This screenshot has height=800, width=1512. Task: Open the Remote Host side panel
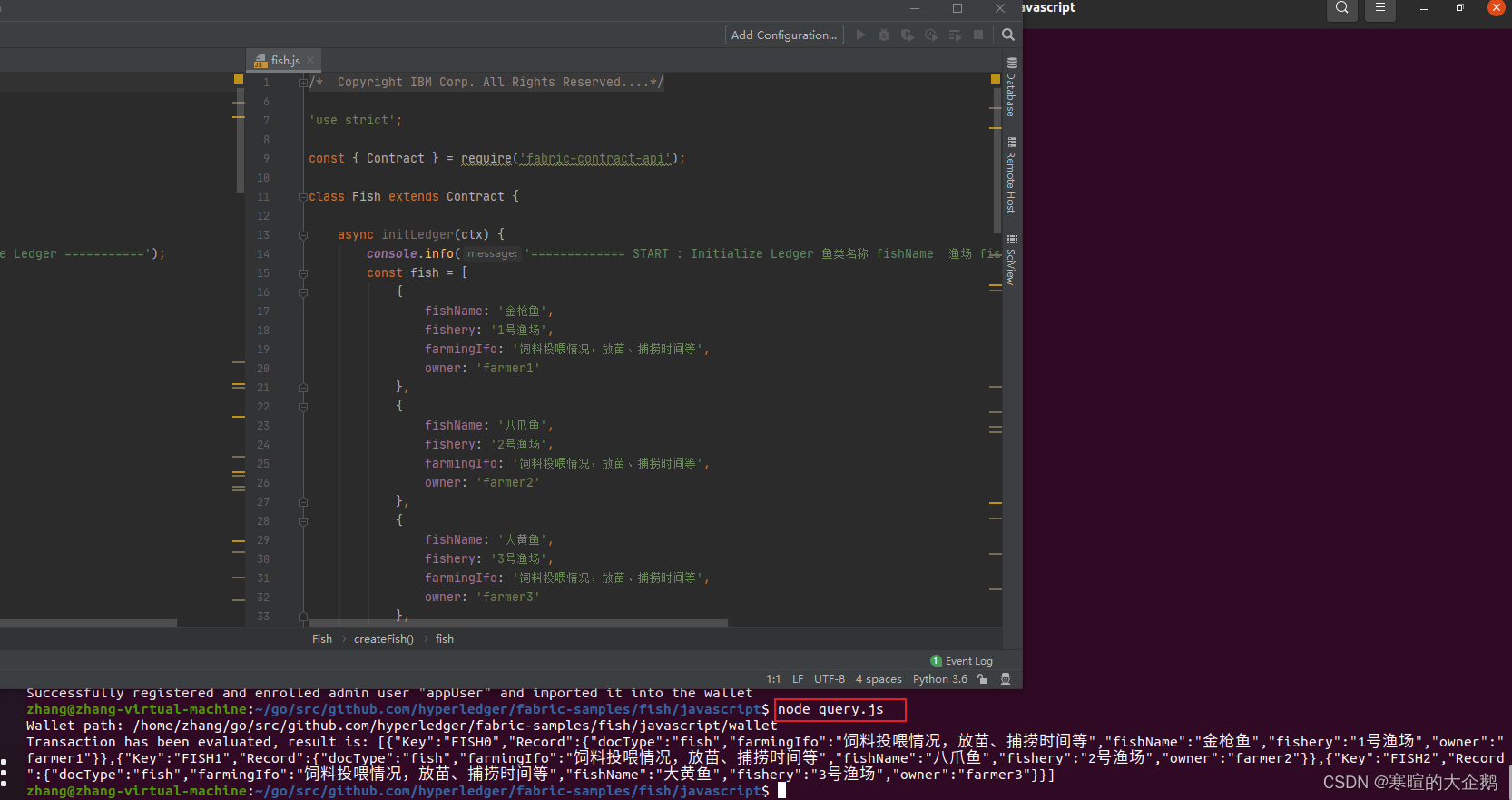1011,175
